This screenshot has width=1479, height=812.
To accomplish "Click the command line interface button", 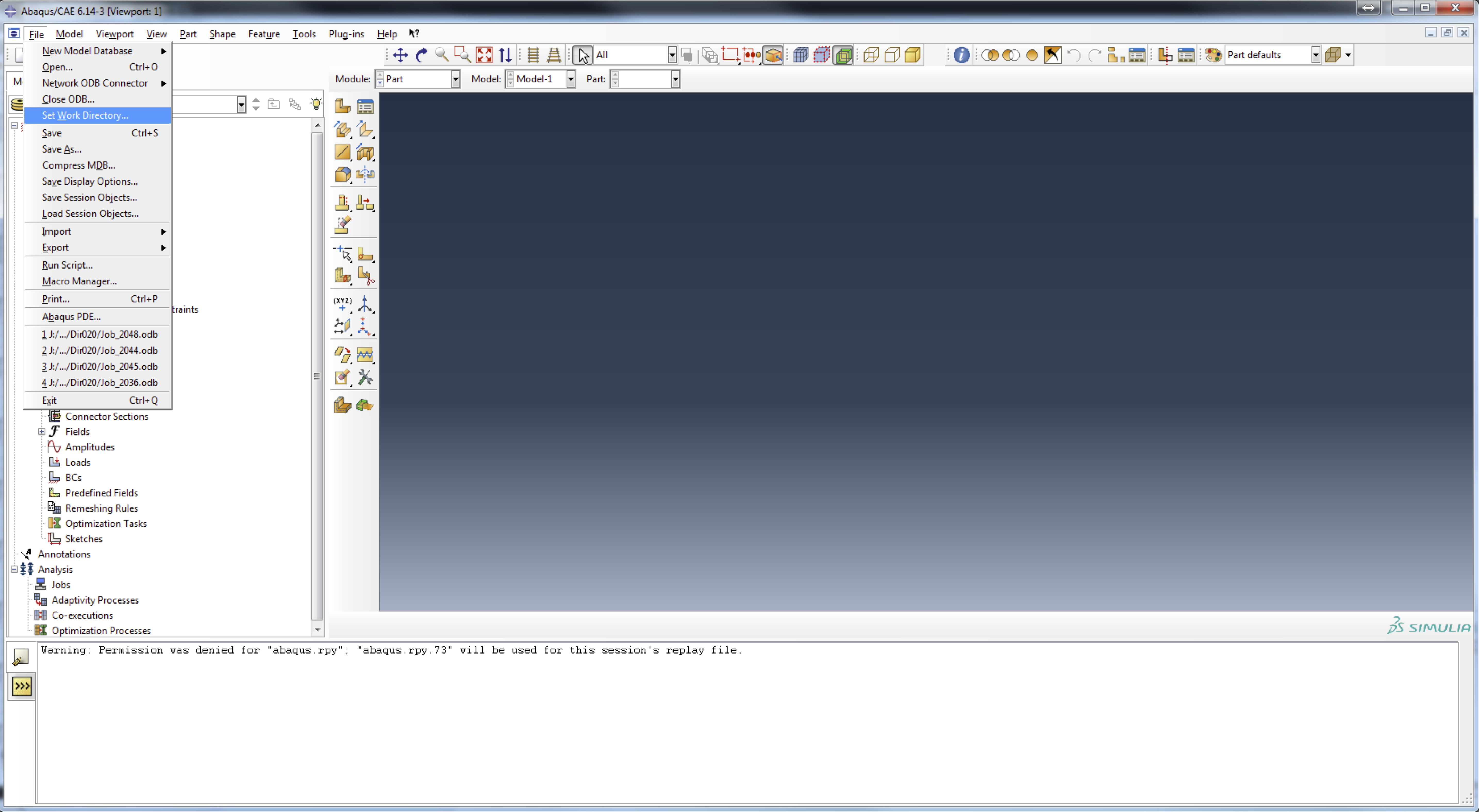I will click(22, 686).
